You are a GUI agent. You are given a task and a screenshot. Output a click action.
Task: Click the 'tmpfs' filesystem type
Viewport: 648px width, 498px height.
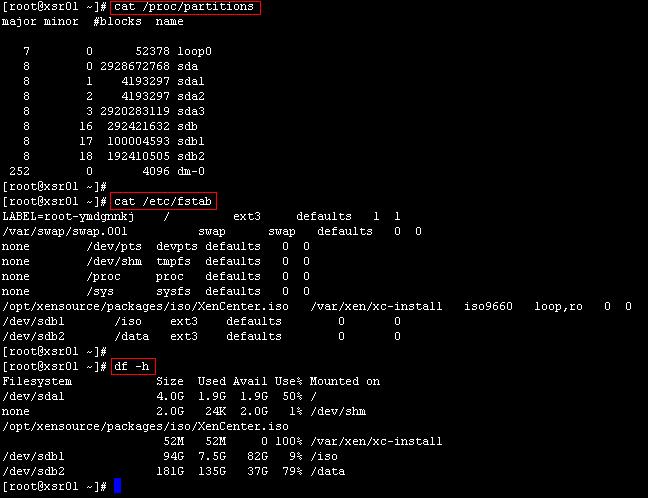tap(174, 262)
